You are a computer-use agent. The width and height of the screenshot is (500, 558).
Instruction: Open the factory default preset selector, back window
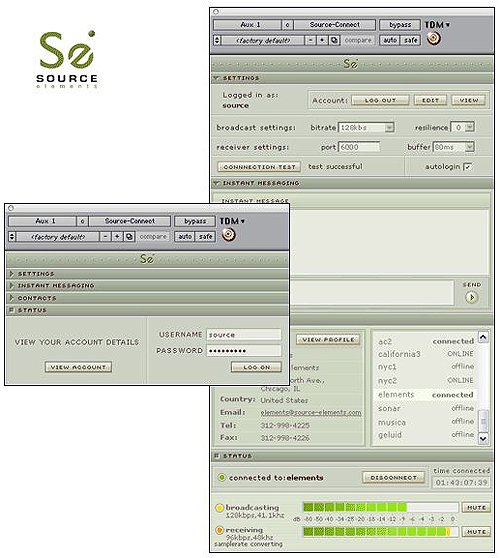(x=263, y=40)
